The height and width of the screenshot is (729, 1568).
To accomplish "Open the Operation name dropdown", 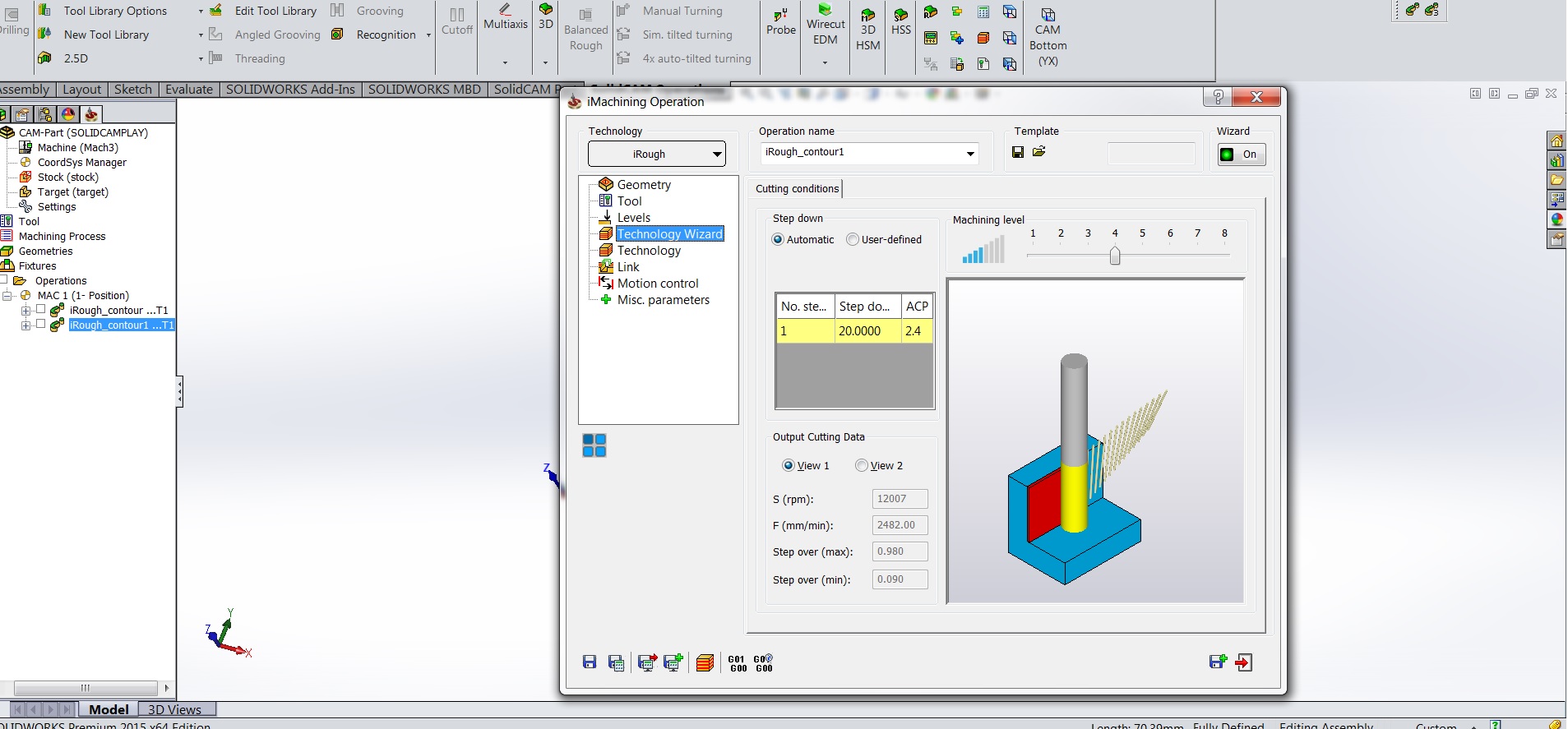I will (970, 153).
